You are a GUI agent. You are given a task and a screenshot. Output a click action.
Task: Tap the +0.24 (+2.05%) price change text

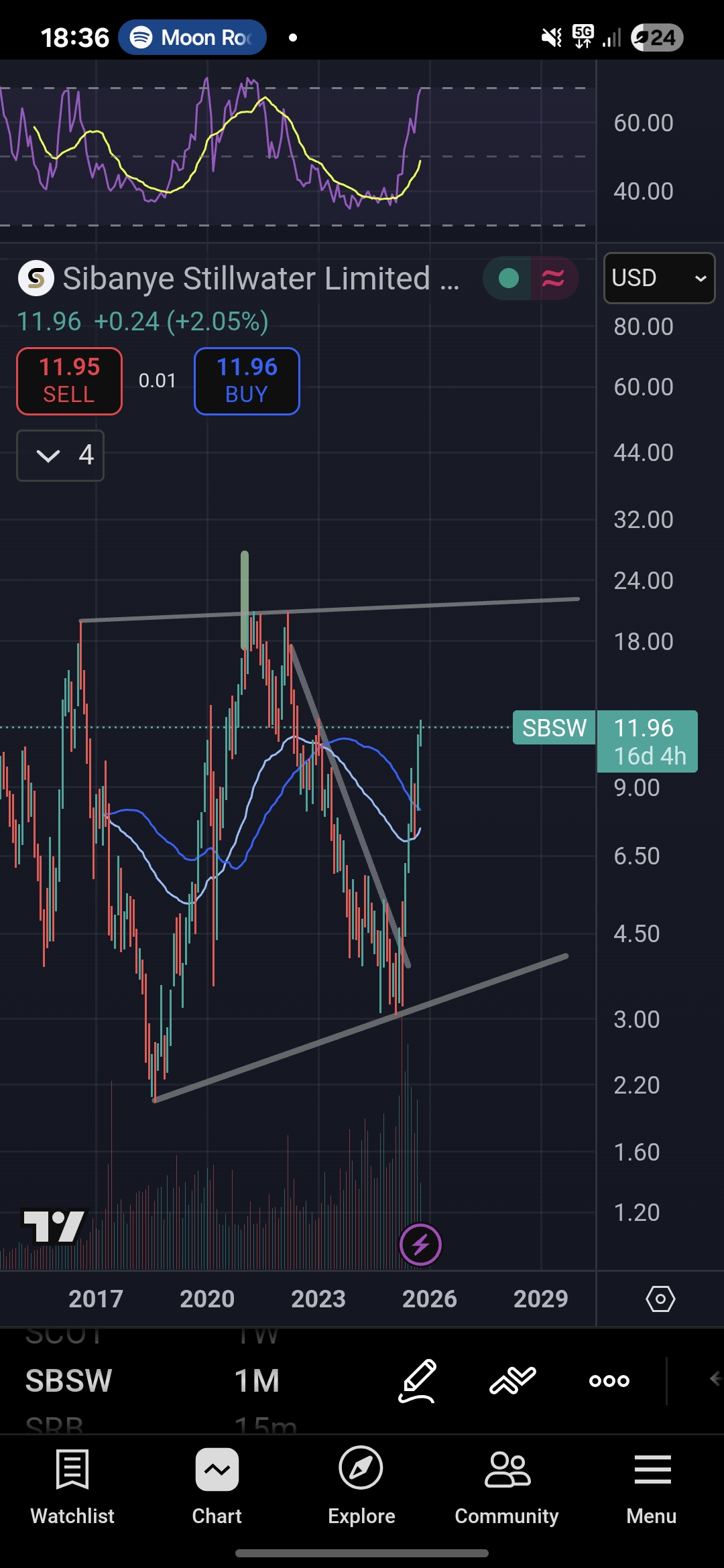click(181, 322)
